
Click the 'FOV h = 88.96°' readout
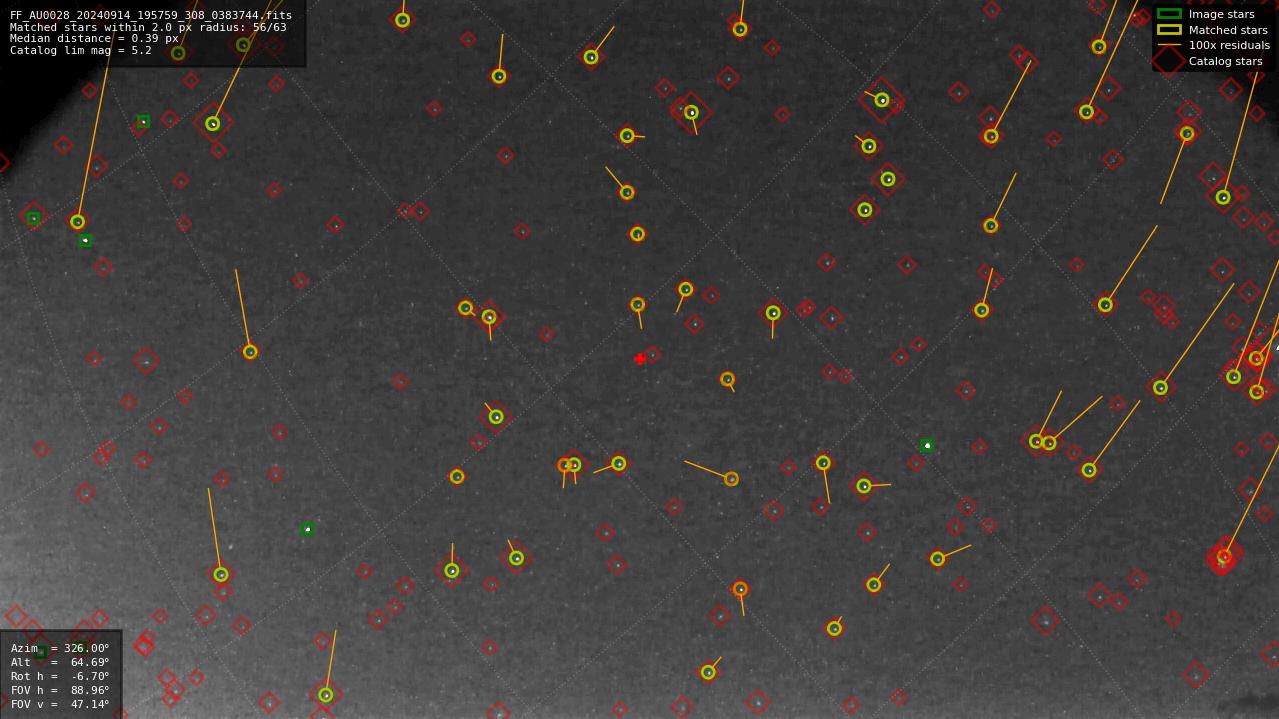point(60,690)
